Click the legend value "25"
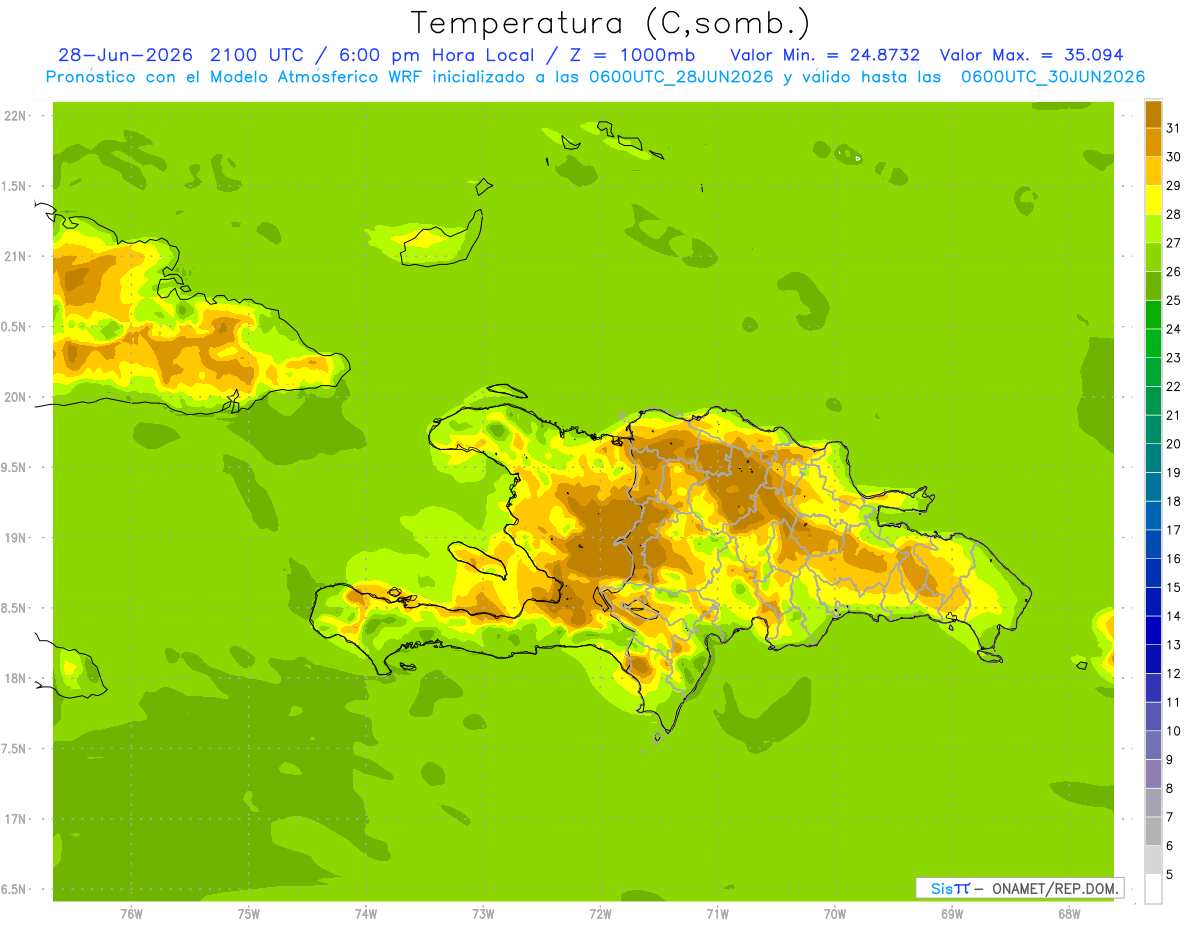The image size is (1200, 927). [x=1173, y=300]
